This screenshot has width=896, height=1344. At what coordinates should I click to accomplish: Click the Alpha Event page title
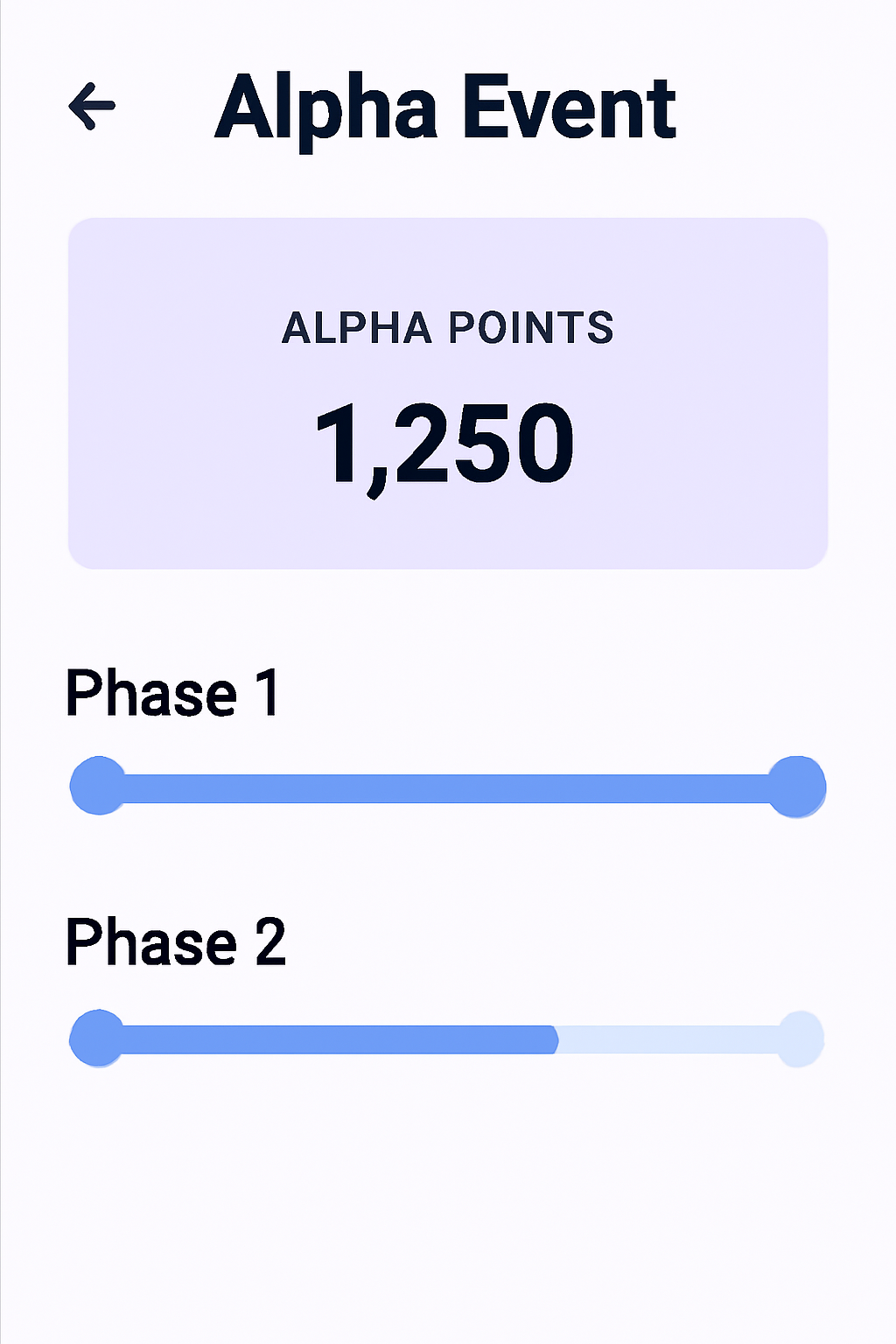pos(444,108)
